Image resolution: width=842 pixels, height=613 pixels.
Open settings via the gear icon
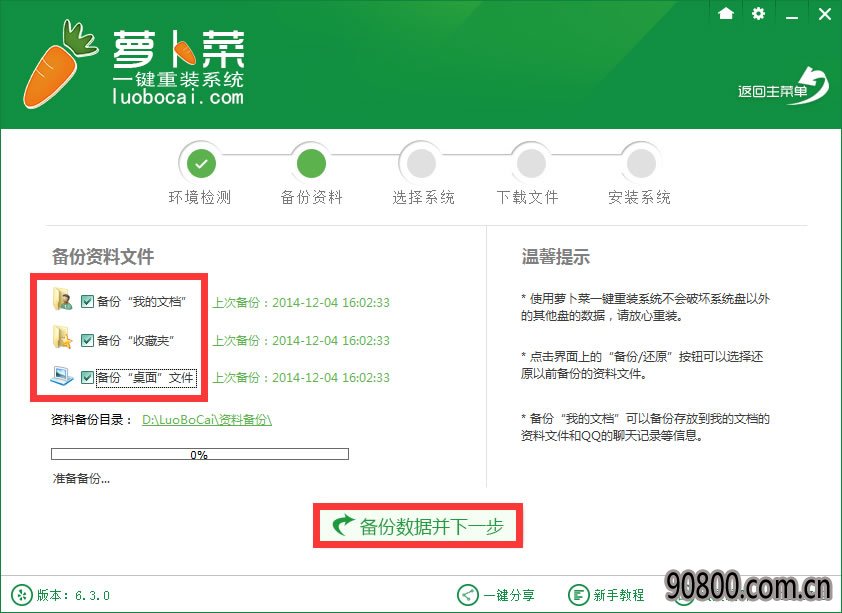(758, 13)
